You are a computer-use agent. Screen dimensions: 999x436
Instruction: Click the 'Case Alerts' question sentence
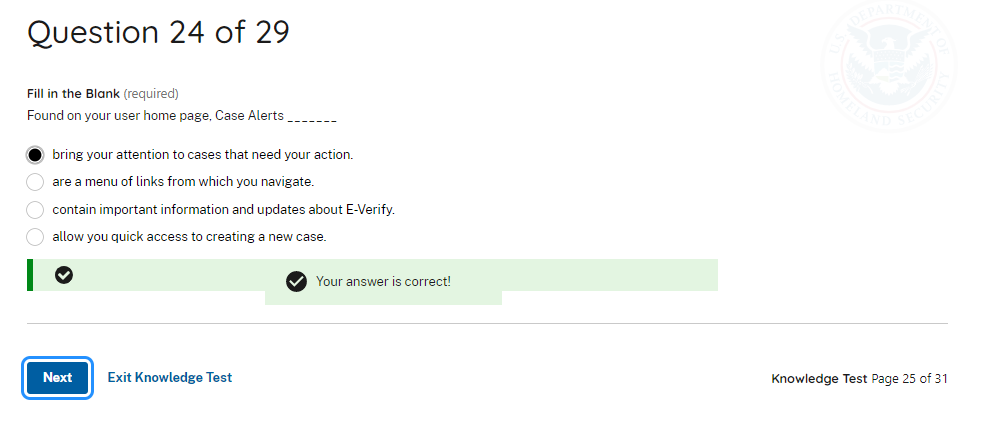tap(181, 116)
